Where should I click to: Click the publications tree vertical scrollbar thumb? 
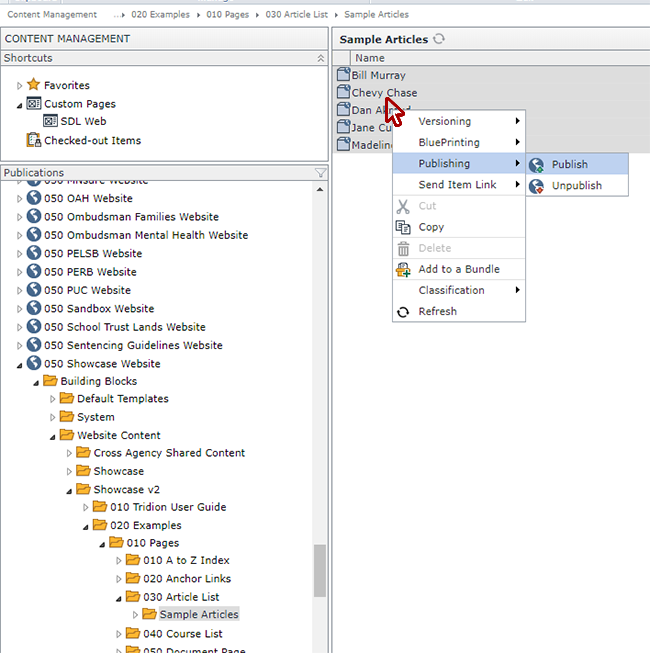(x=320, y=570)
